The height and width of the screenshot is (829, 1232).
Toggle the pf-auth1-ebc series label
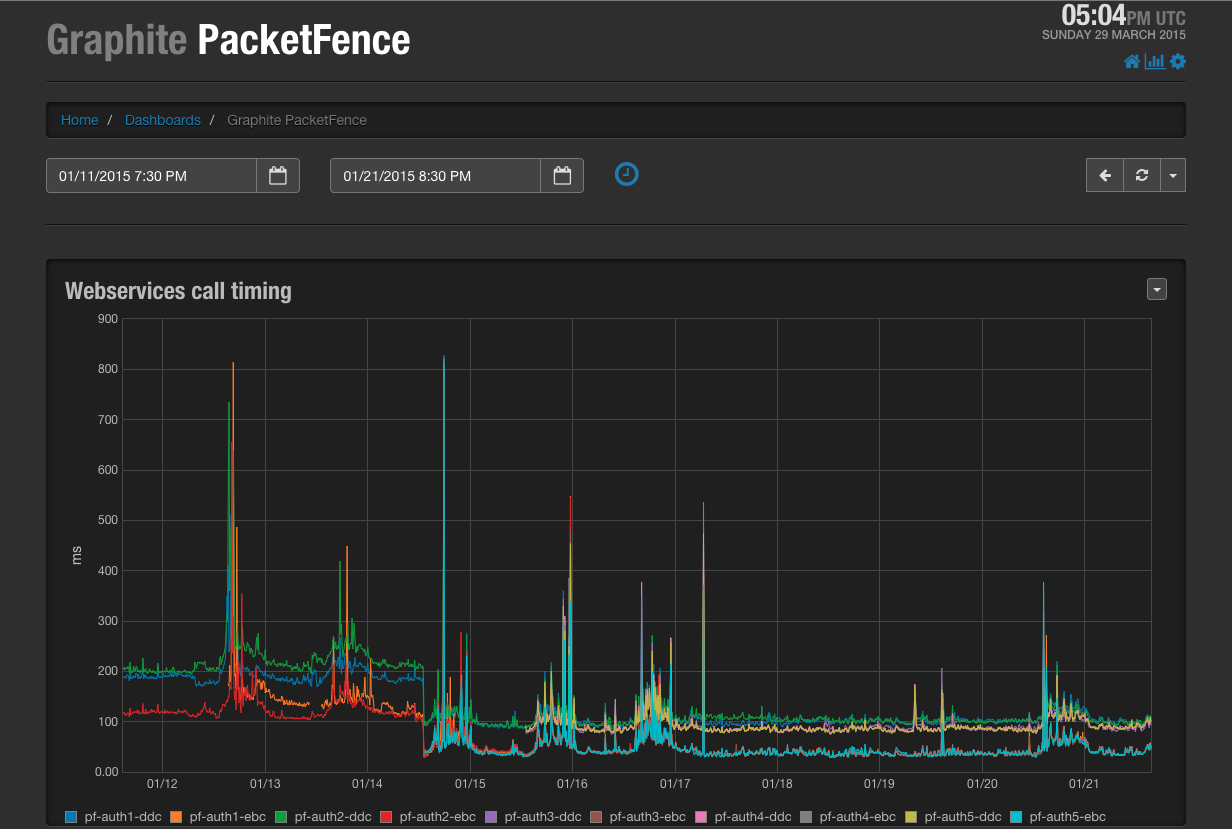pos(228,817)
